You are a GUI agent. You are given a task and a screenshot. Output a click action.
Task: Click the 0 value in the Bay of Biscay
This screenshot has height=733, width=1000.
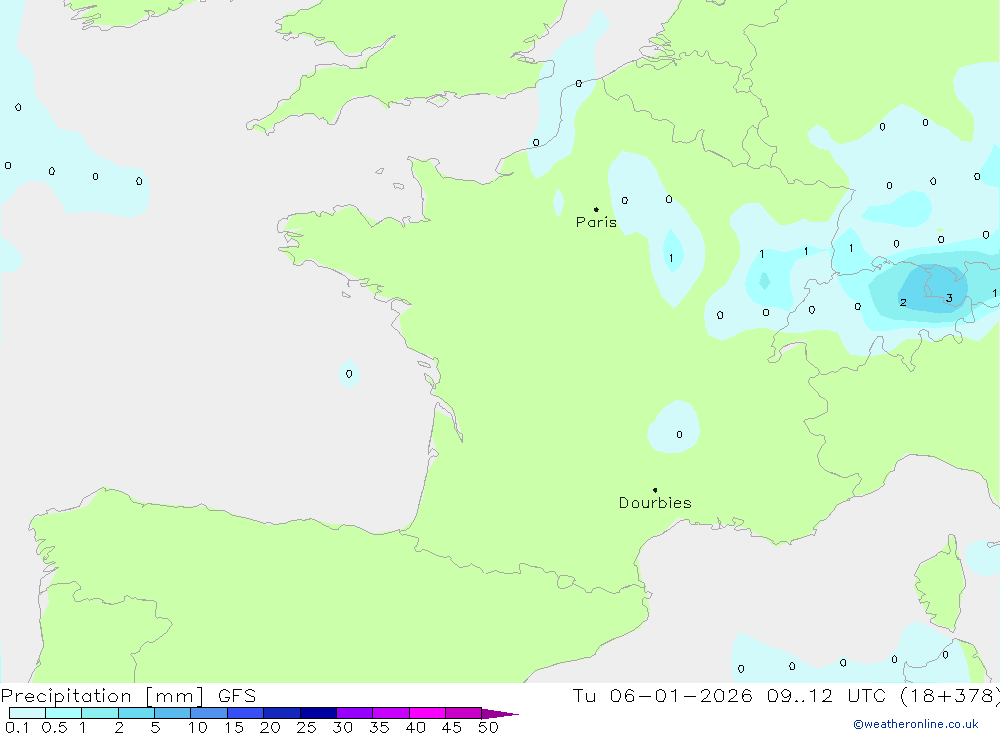click(349, 374)
